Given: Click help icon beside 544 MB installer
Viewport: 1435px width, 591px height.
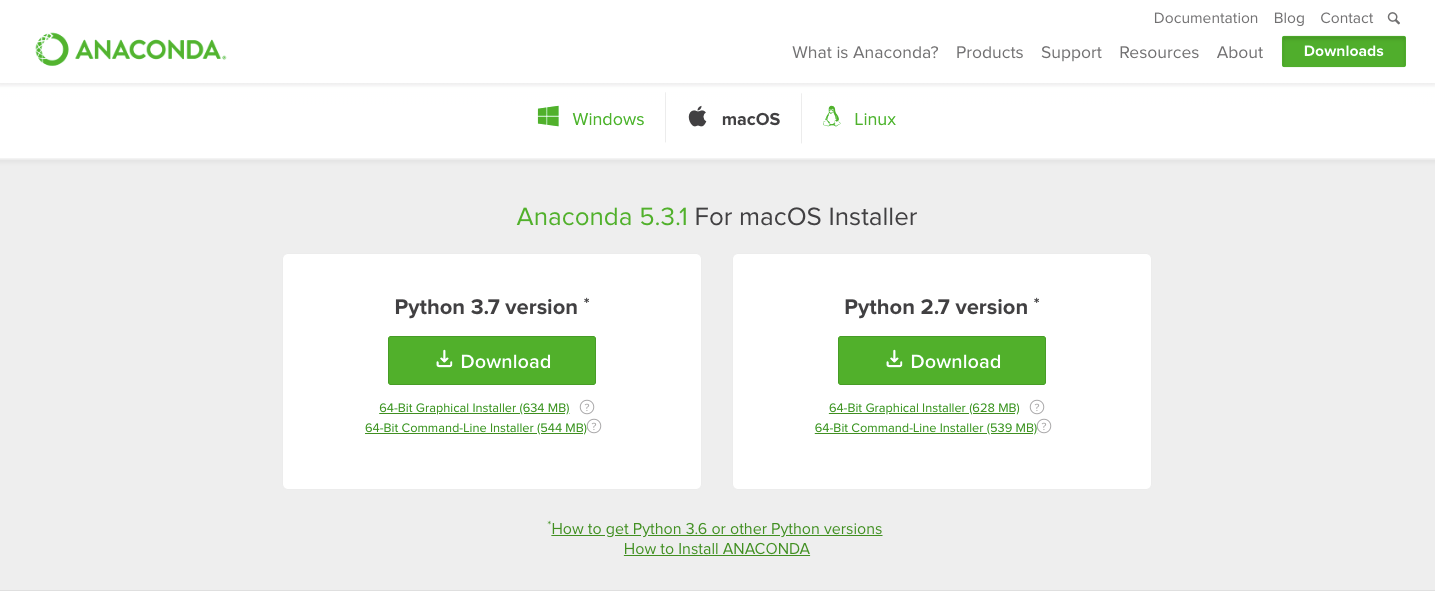Looking at the screenshot, I should pyautogui.click(x=594, y=426).
